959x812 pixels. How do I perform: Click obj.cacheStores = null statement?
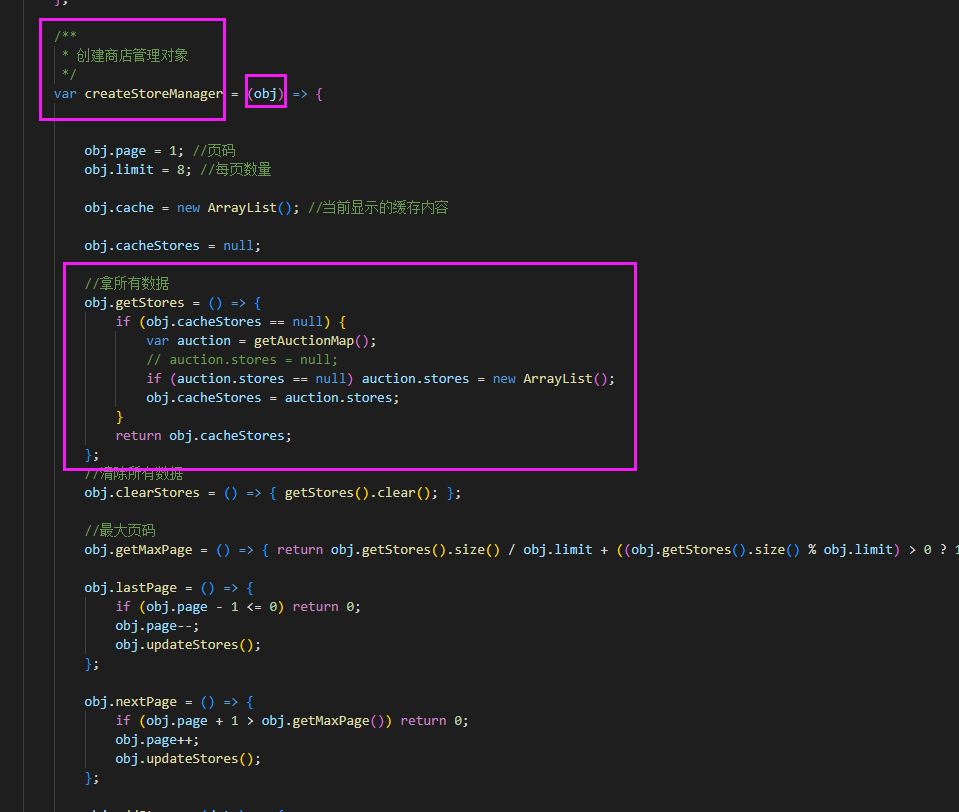pos(172,246)
